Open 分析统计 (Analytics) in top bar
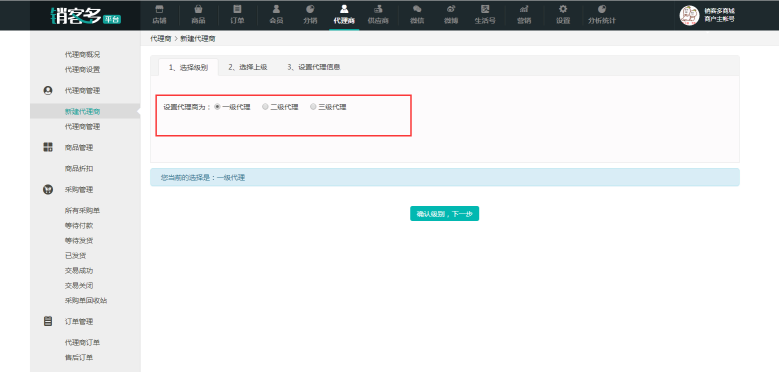779x372 pixels. click(x=602, y=14)
